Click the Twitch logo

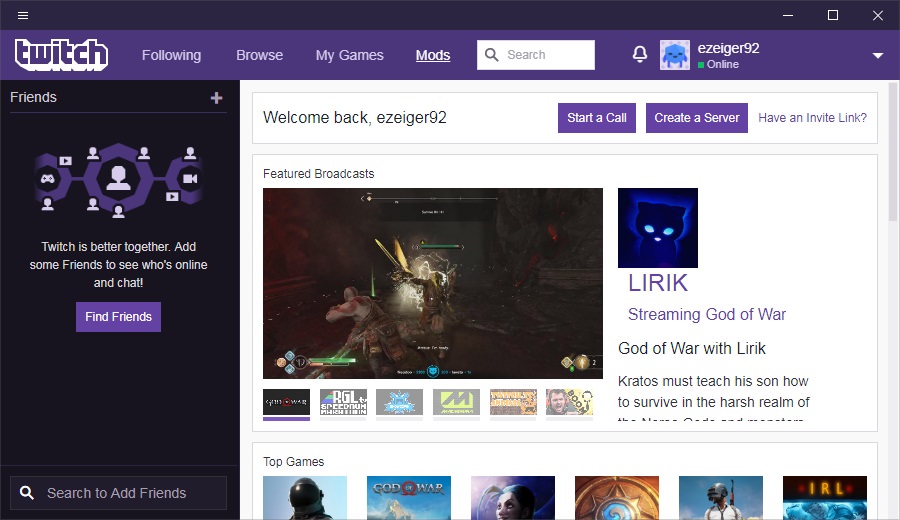point(61,55)
